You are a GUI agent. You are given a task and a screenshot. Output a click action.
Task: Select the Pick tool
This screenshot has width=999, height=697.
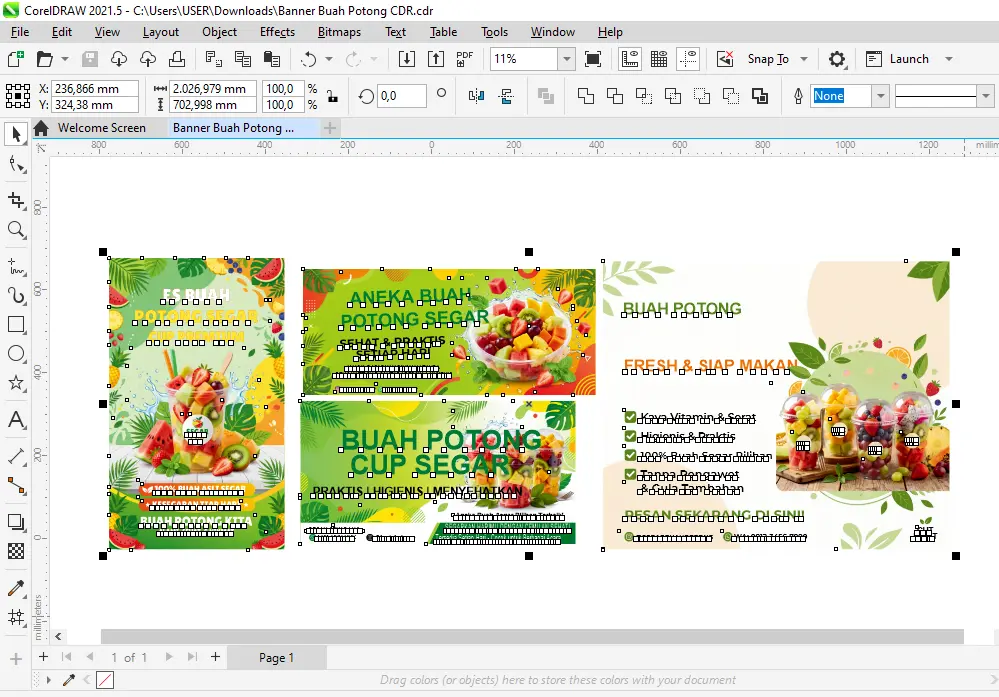click(x=16, y=134)
